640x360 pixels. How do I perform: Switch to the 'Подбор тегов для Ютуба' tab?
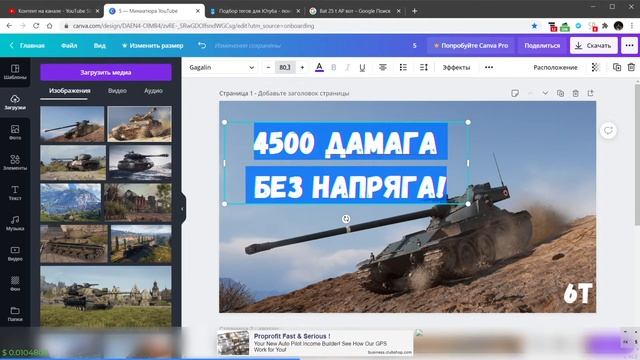click(x=255, y=11)
